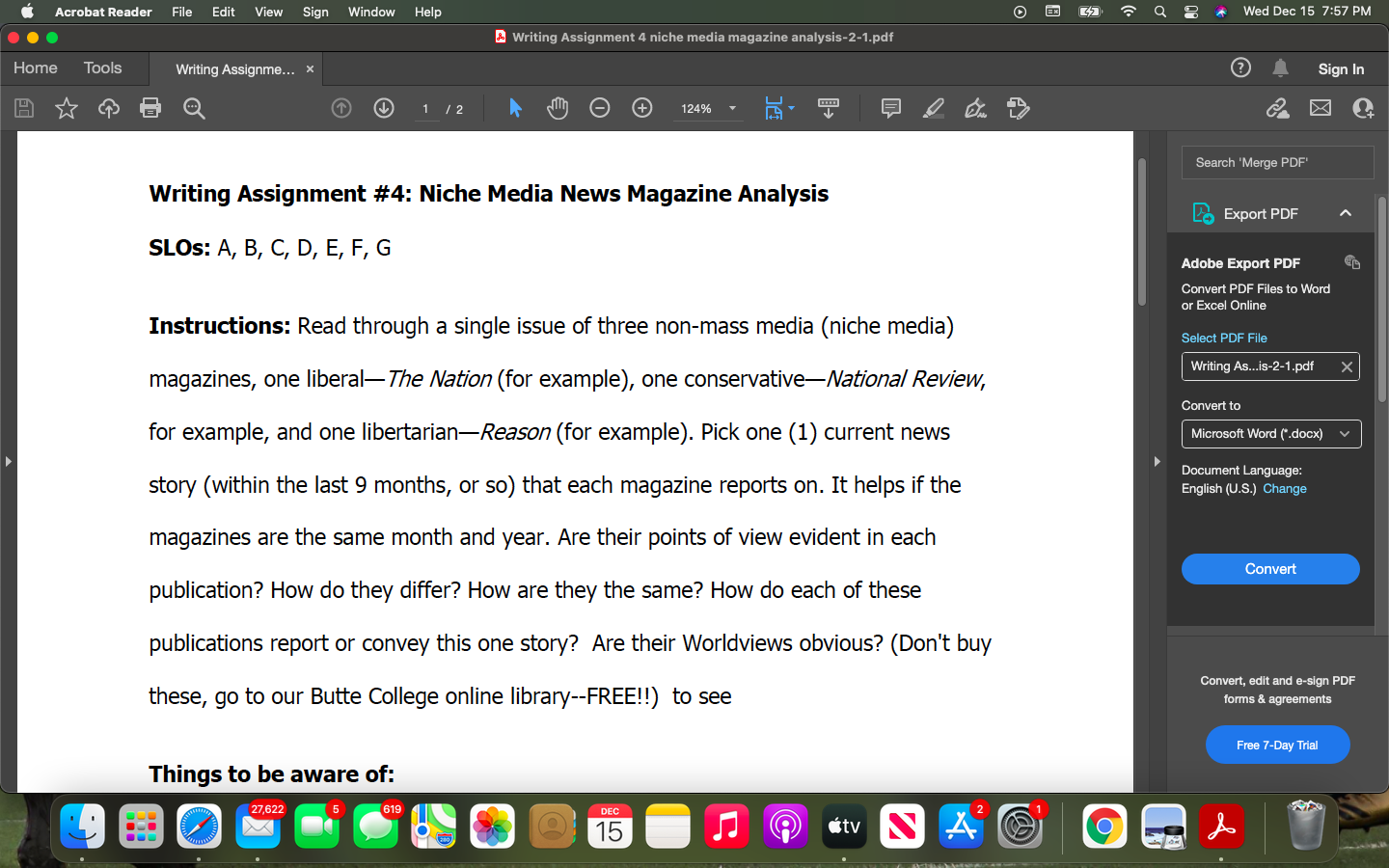
Task: Click the Change language link
Action: click(1285, 489)
